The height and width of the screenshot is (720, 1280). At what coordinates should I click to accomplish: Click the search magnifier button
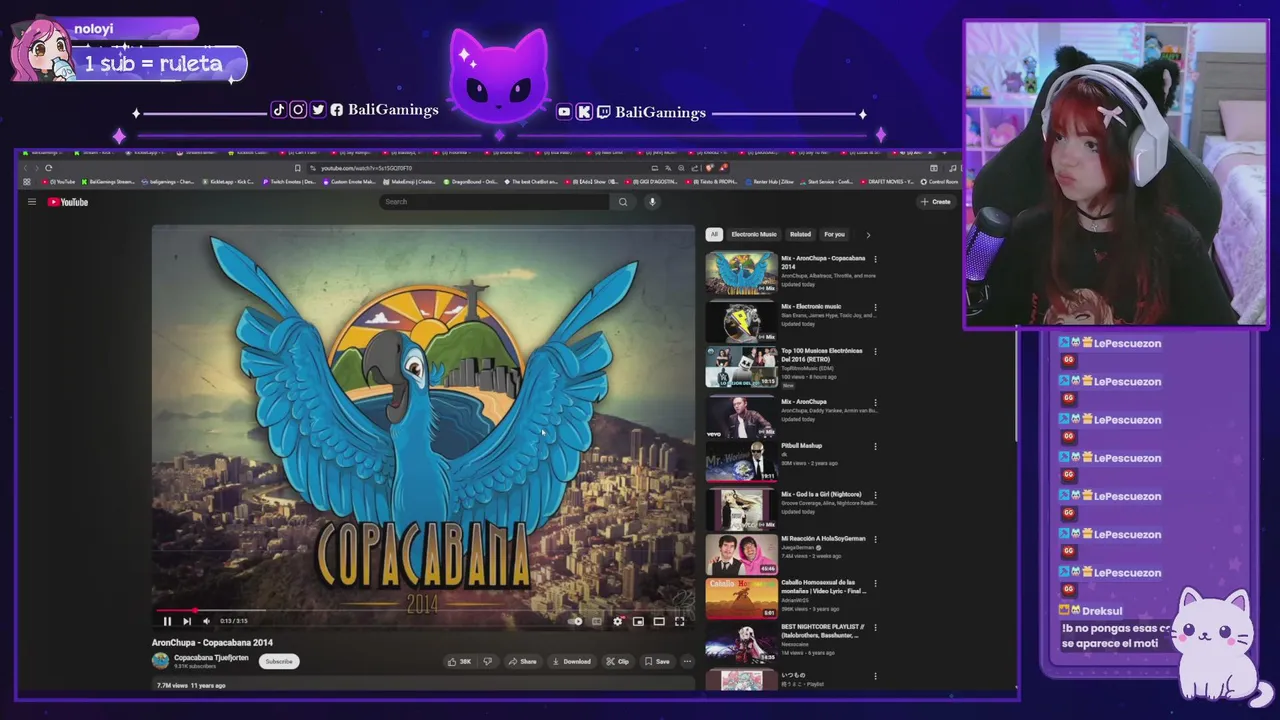click(622, 202)
